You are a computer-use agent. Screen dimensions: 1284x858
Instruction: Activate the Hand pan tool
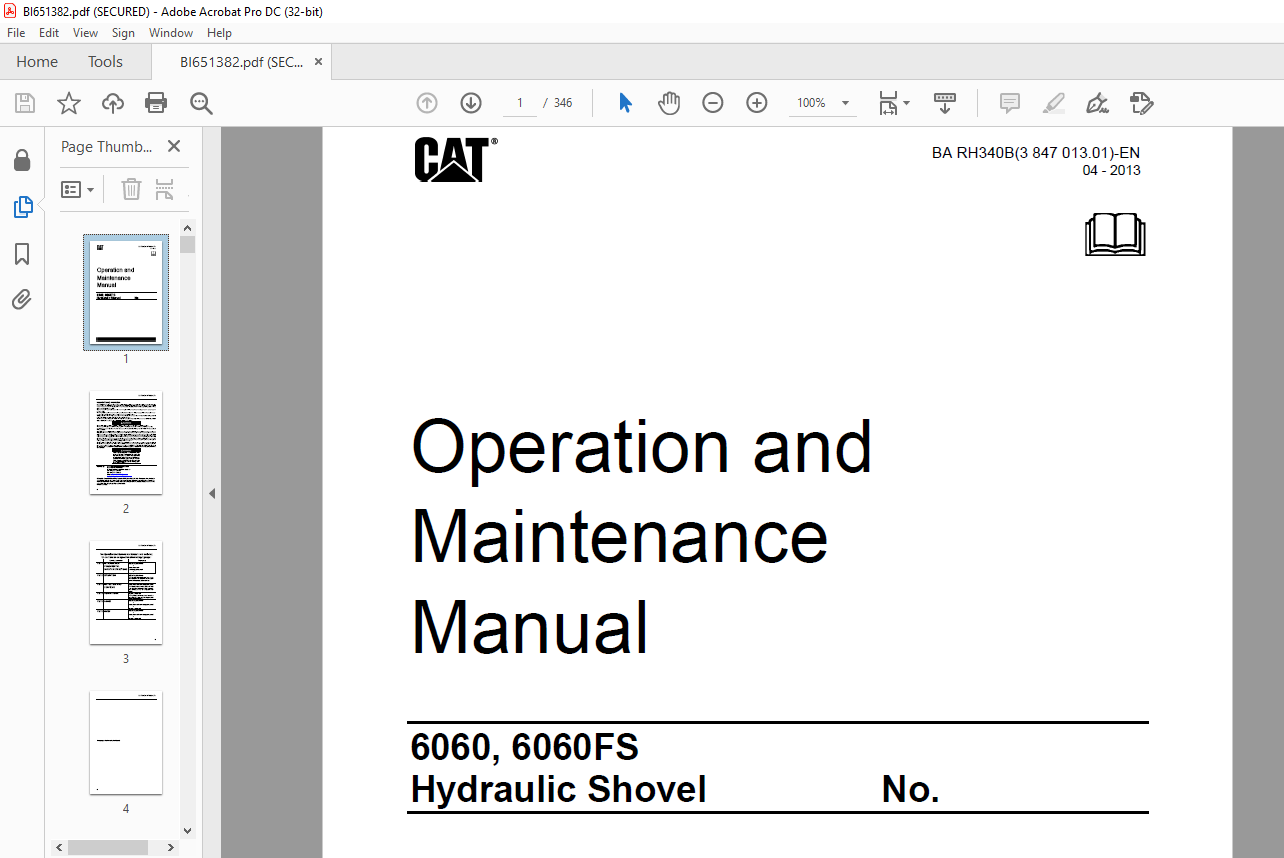pos(669,103)
